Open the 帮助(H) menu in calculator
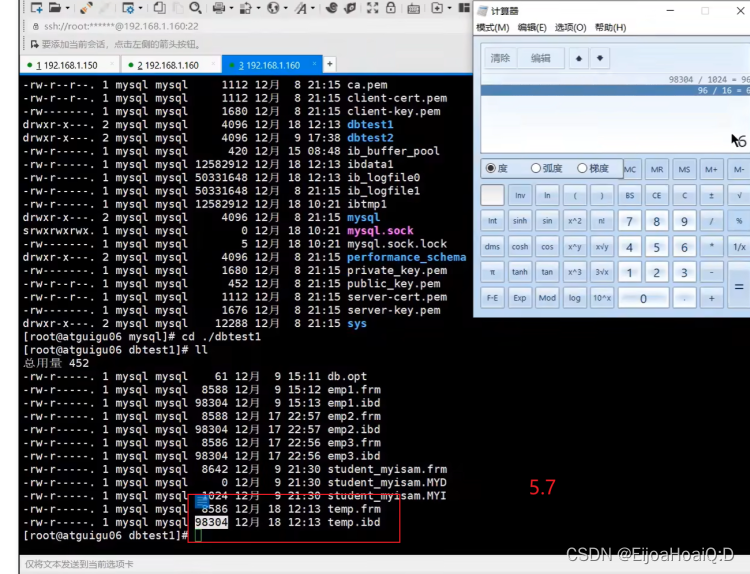 point(610,27)
